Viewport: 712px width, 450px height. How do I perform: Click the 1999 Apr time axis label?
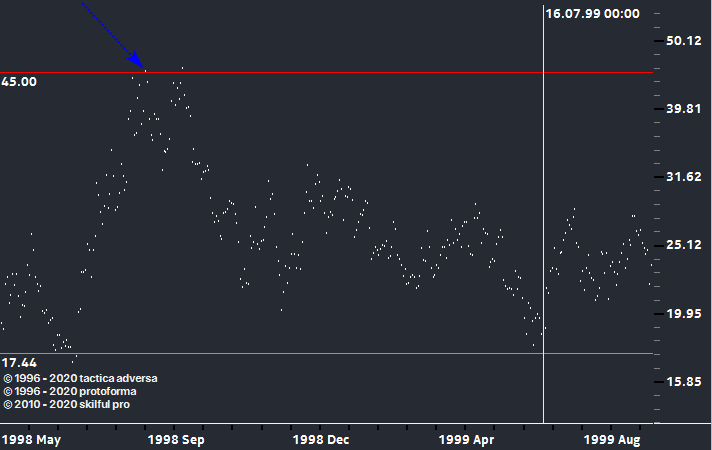(x=468, y=439)
